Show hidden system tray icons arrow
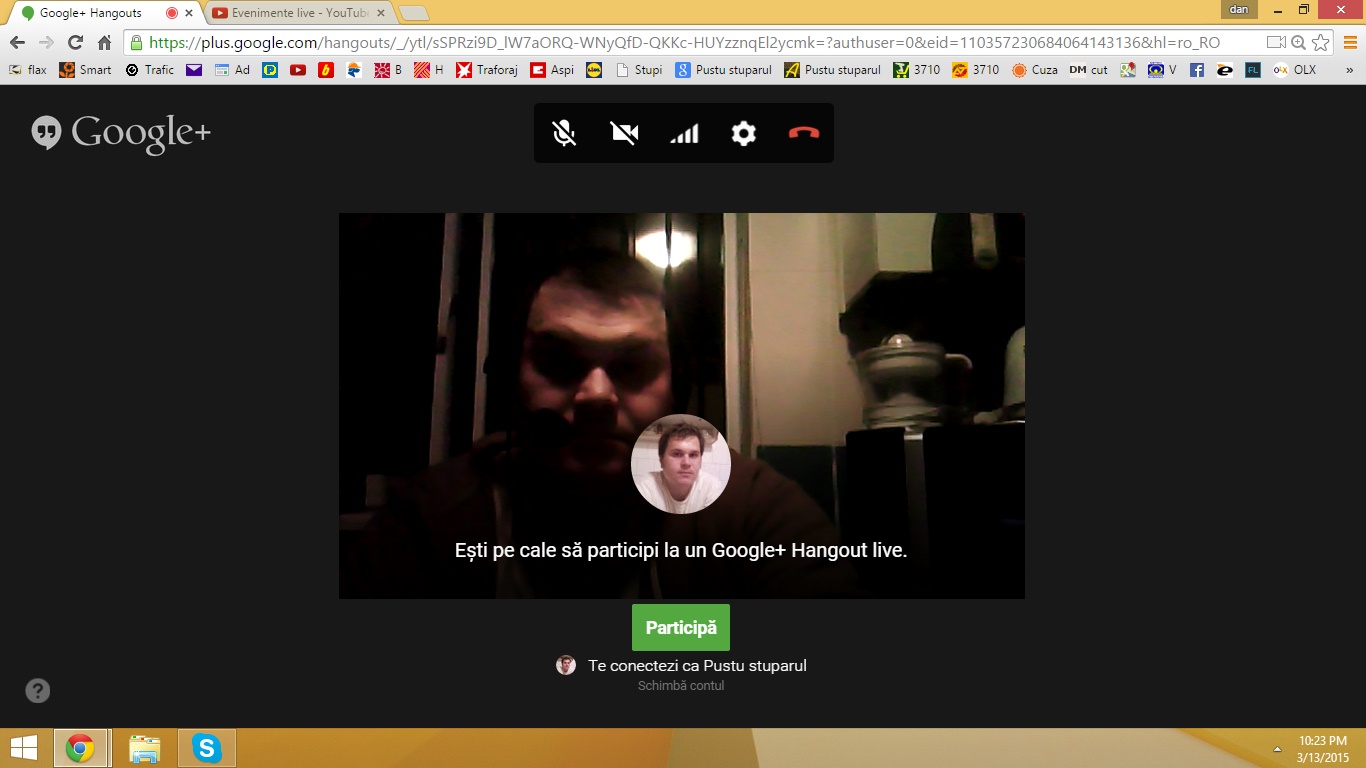1366x768 pixels. (x=1277, y=749)
